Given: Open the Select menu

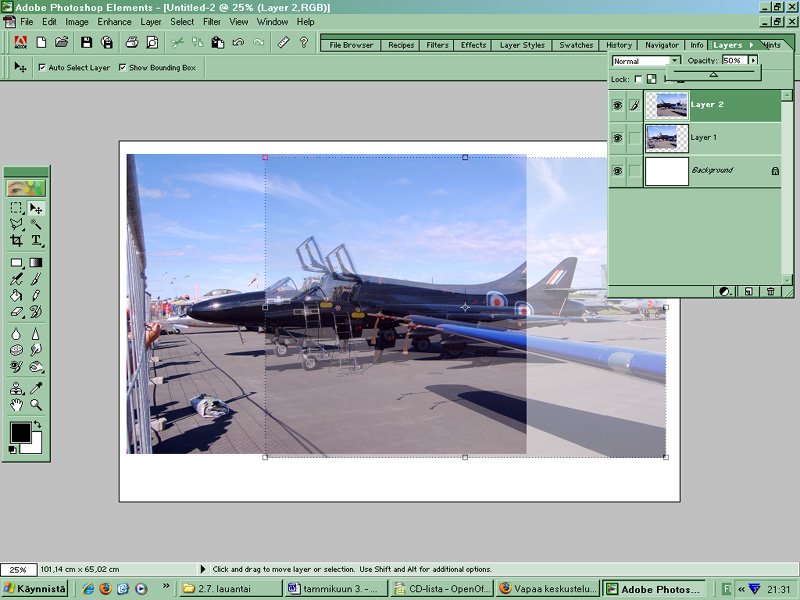Looking at the screenshot, I should 182,22.
